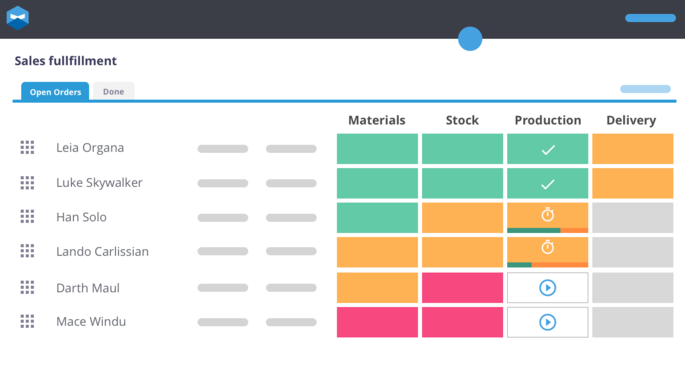The image size is (685, 386).
Task: Click the drag handle for Luke Skywalker
Action: pyautogui.click(x=27, y=183)
